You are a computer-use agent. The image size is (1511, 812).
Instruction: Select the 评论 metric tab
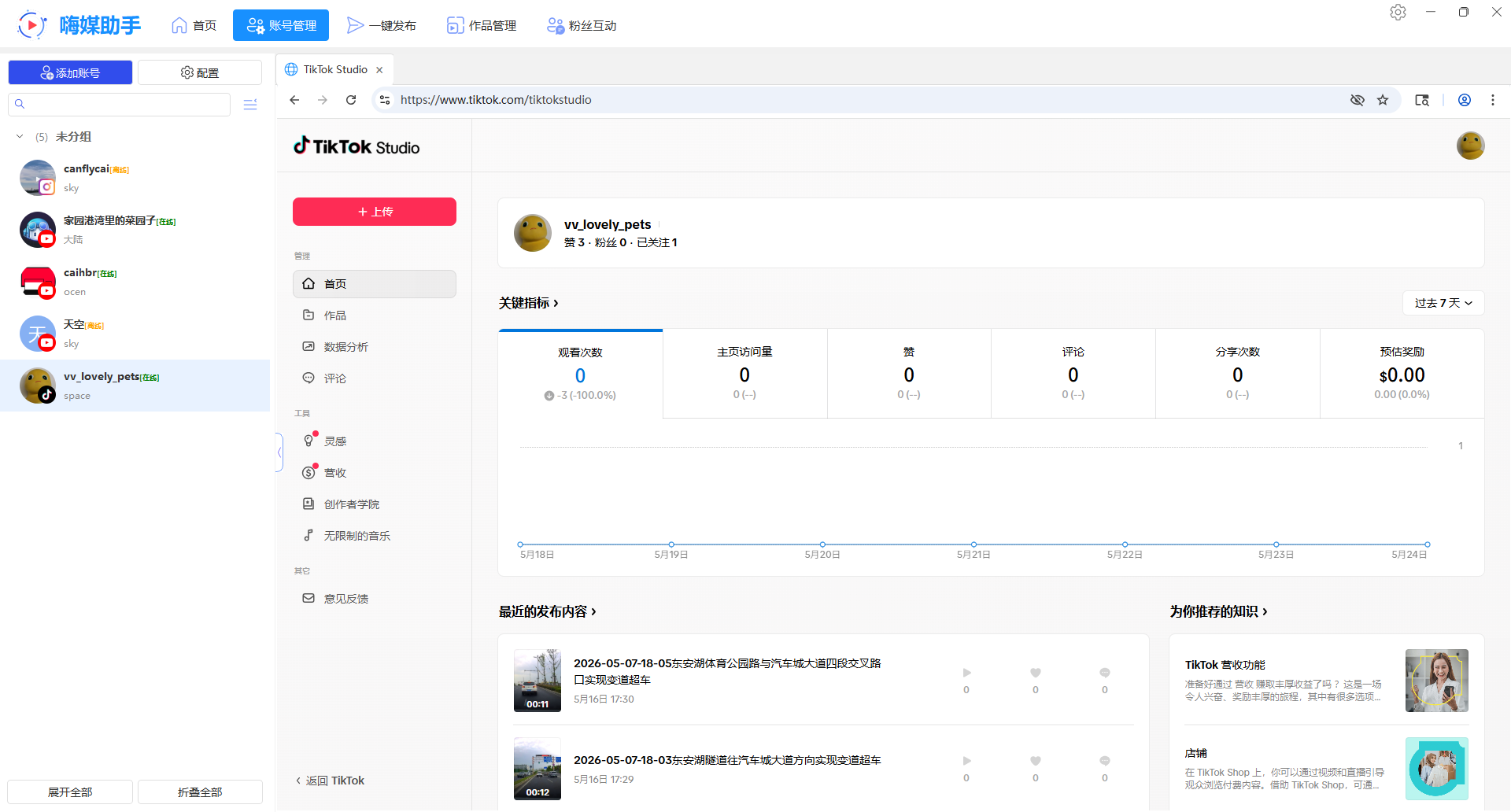(1073, 374)
